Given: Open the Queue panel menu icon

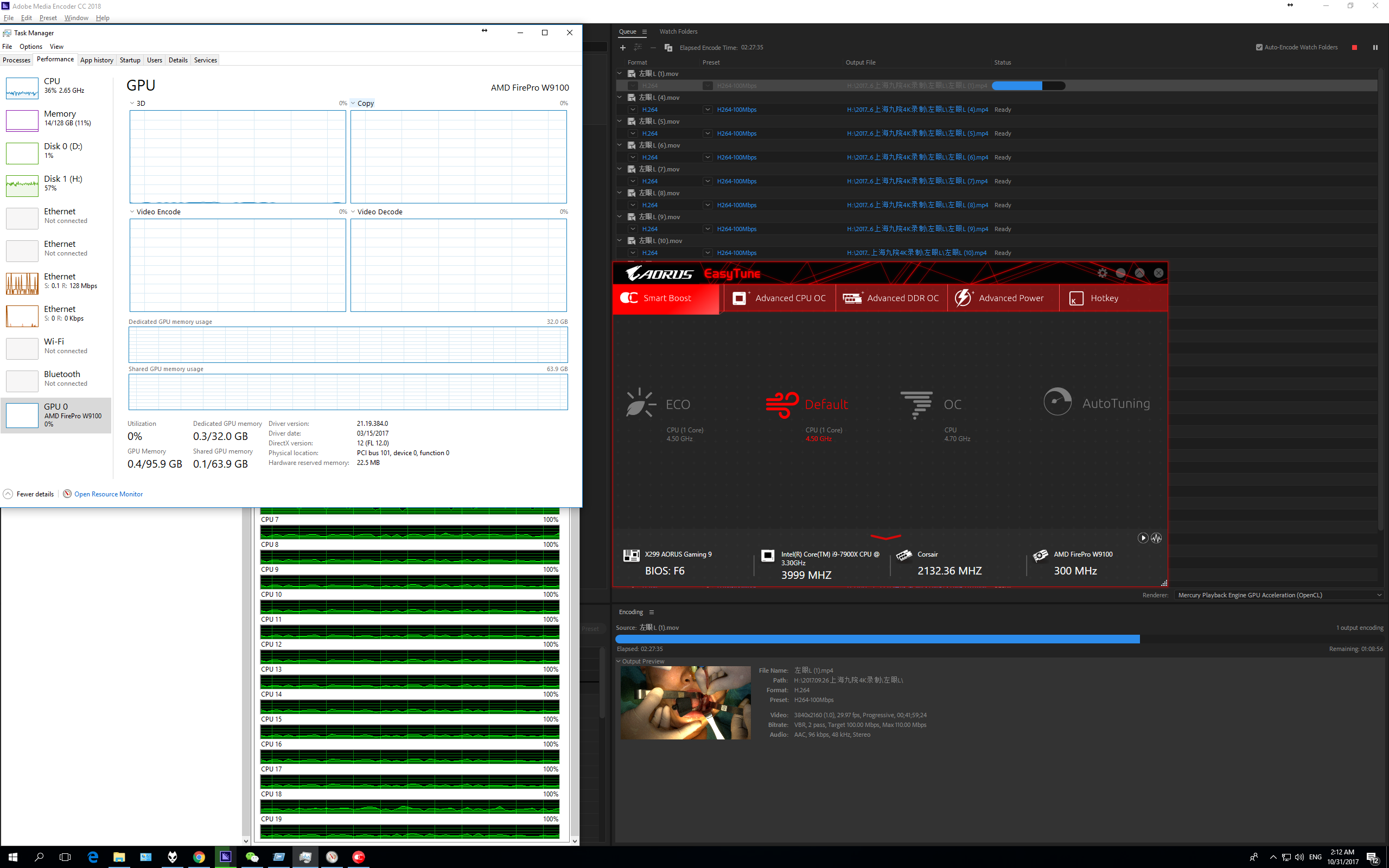Looking at the screenshot, I should pyautogui.click(x=645, y=31).
